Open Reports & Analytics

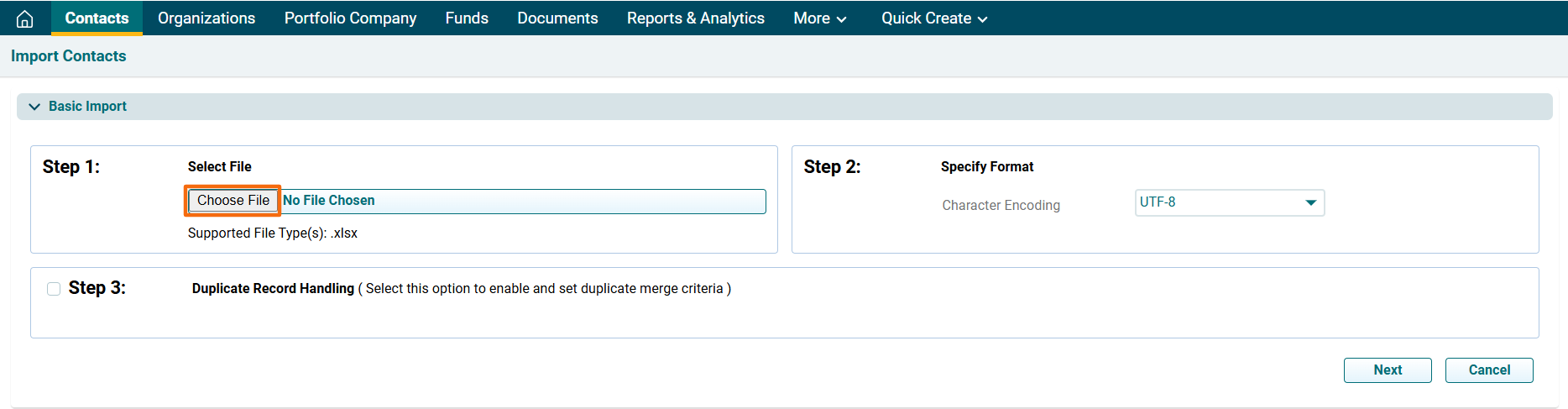(x=695, y=18)
